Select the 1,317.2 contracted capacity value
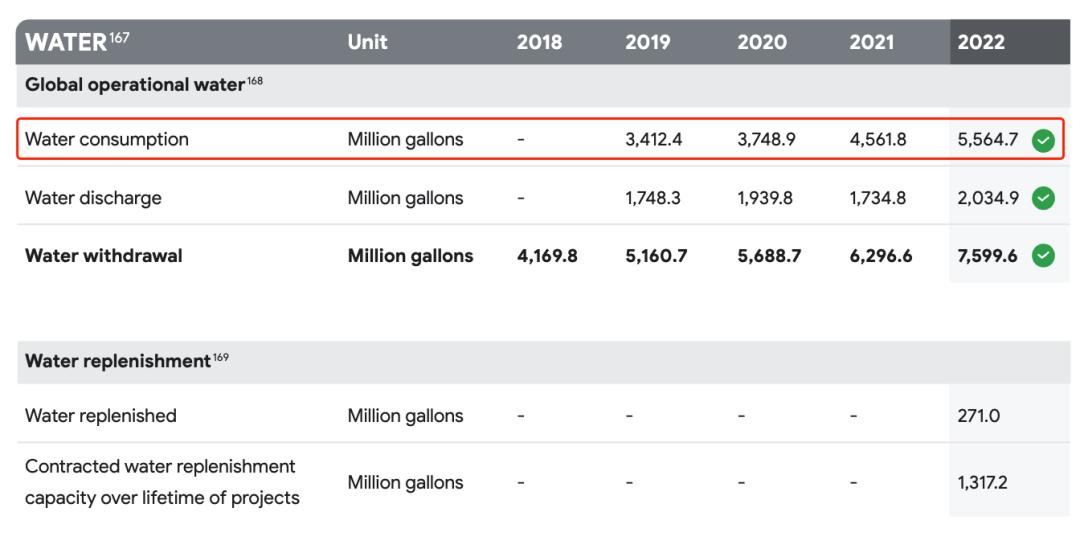 point(982,482)
